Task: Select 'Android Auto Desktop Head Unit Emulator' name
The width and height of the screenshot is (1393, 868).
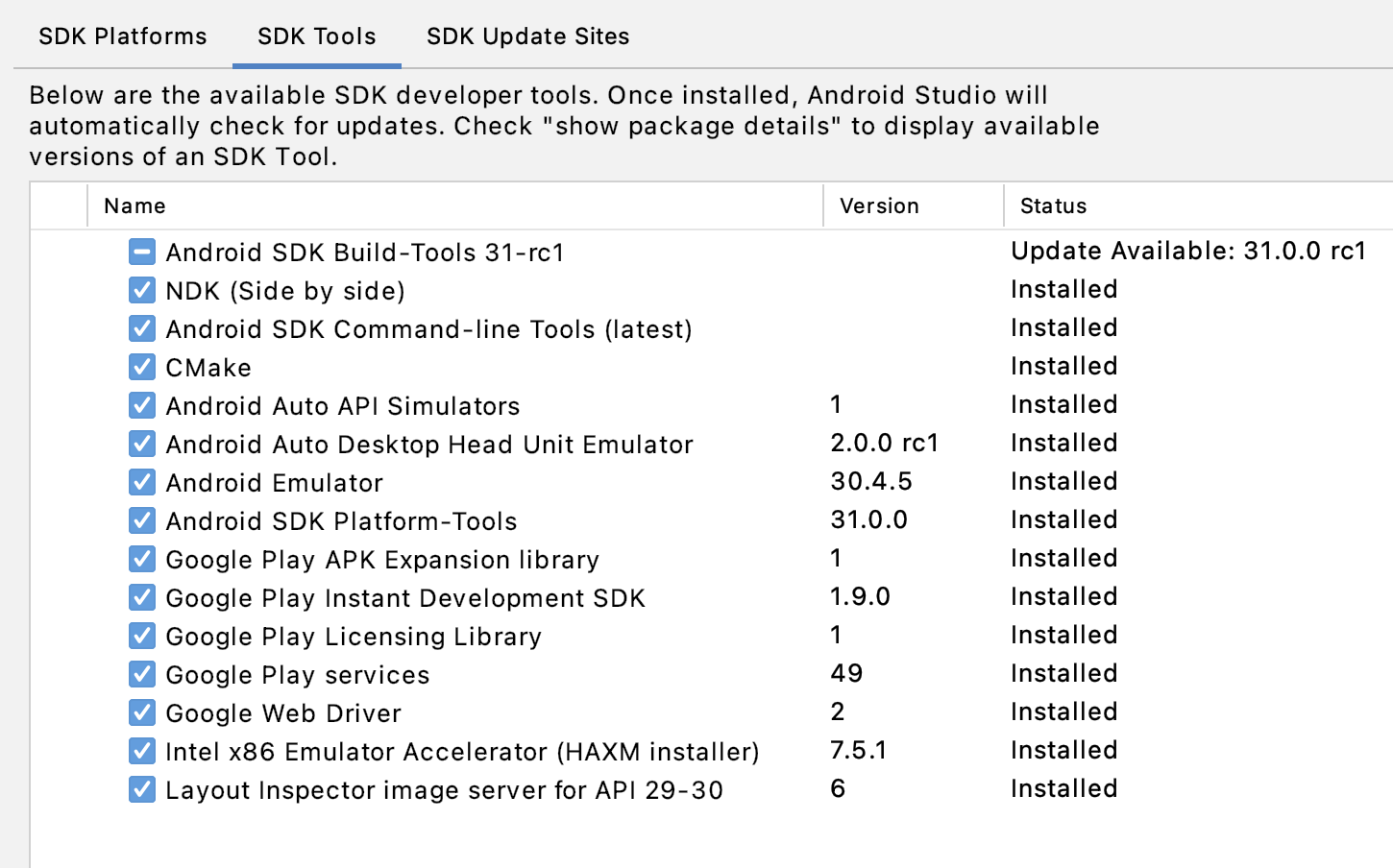Action: pyautogui.click(x=429, y=445)
